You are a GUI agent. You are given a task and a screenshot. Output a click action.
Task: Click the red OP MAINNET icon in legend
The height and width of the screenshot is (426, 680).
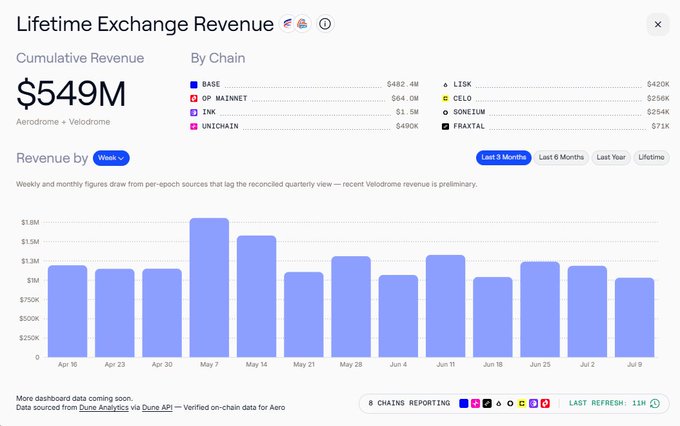click(x=194, y=98)
